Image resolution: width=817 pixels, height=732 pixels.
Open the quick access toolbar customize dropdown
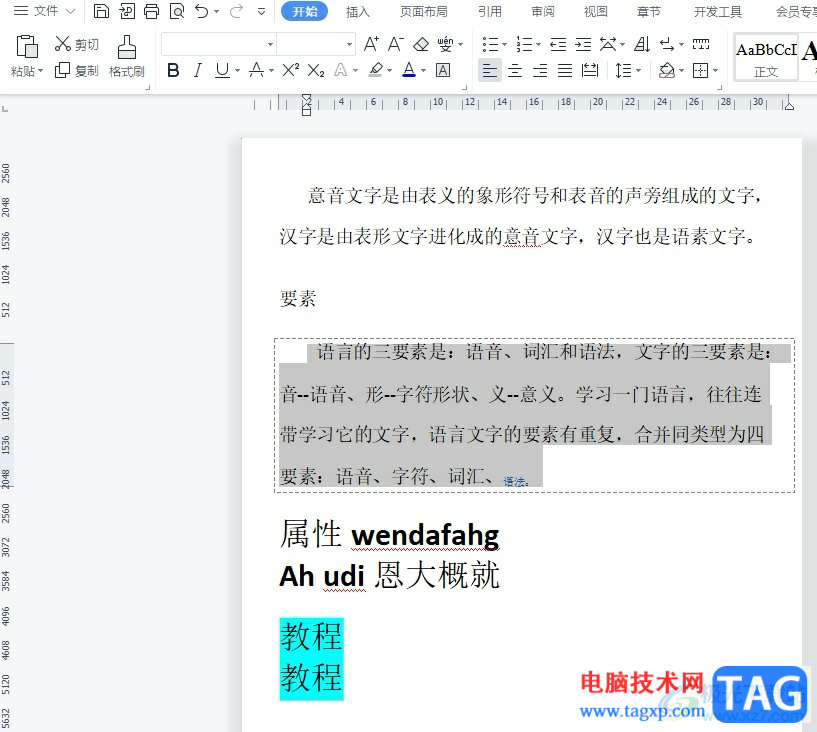click(262, 11)
